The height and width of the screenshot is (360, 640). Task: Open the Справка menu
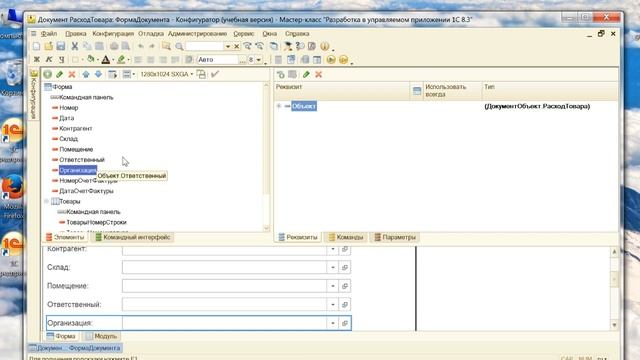click(x=297, y=33)
